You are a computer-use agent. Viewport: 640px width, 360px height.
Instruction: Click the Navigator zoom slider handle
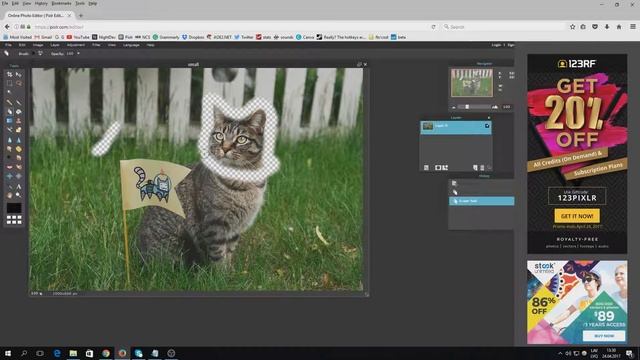[x=467, y=107]
